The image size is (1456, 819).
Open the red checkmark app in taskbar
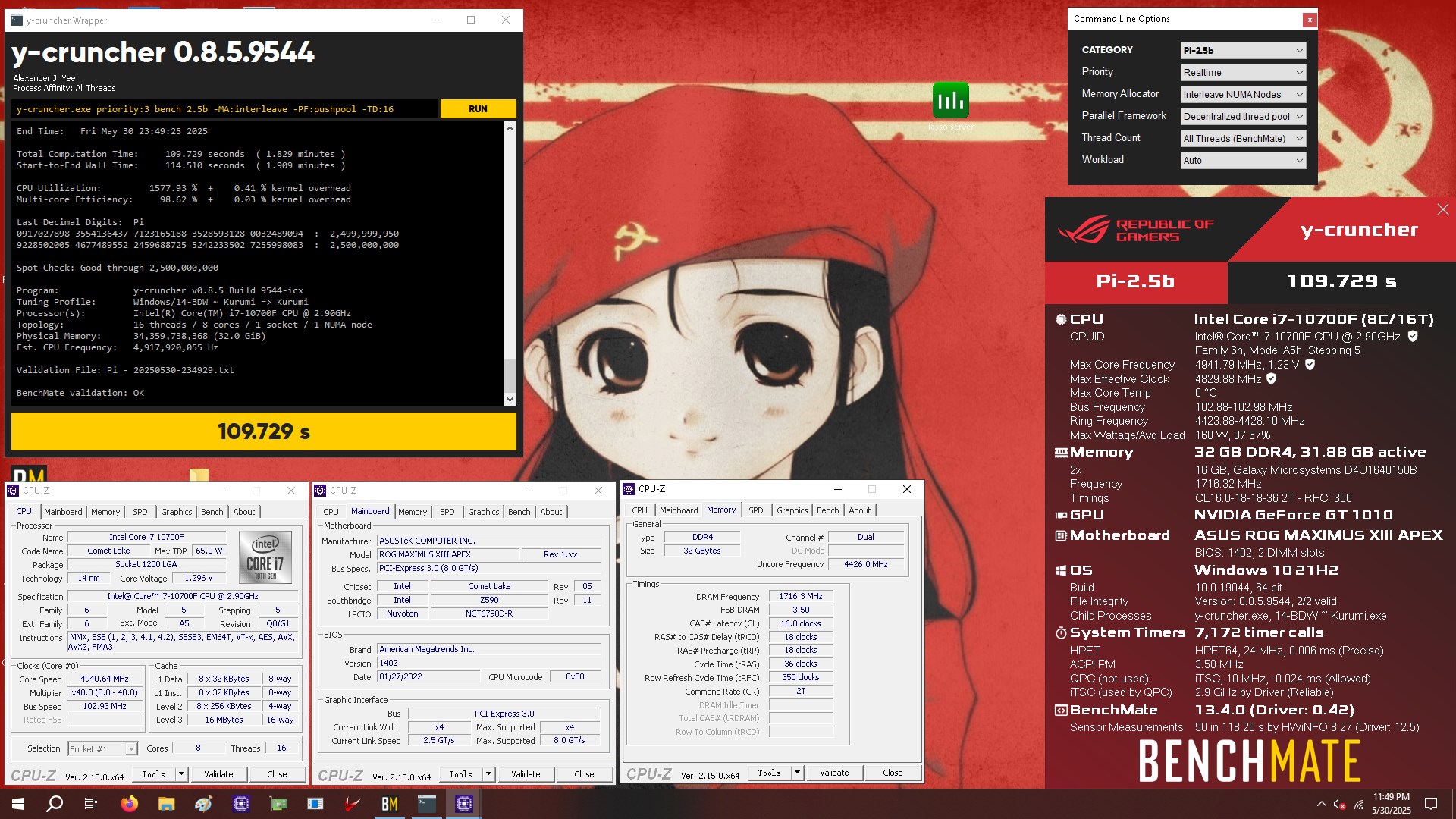[x=352, y=804]
